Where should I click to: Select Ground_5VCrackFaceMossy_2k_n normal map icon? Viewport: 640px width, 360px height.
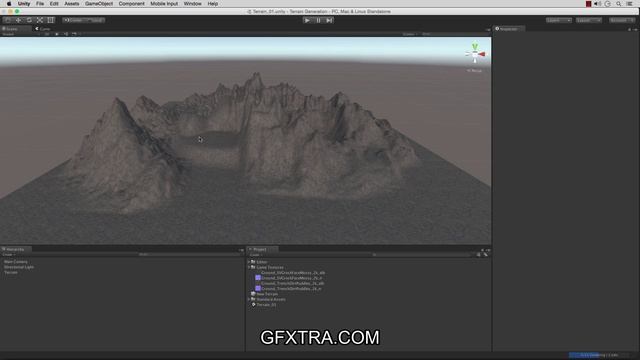click(x=258, y=278)
